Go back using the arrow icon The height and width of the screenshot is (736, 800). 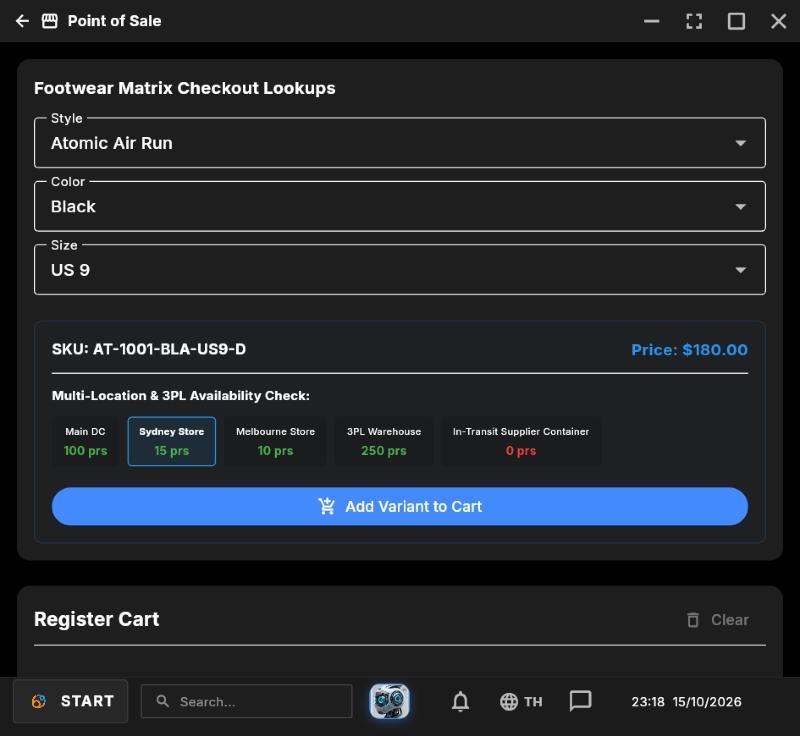22,21
